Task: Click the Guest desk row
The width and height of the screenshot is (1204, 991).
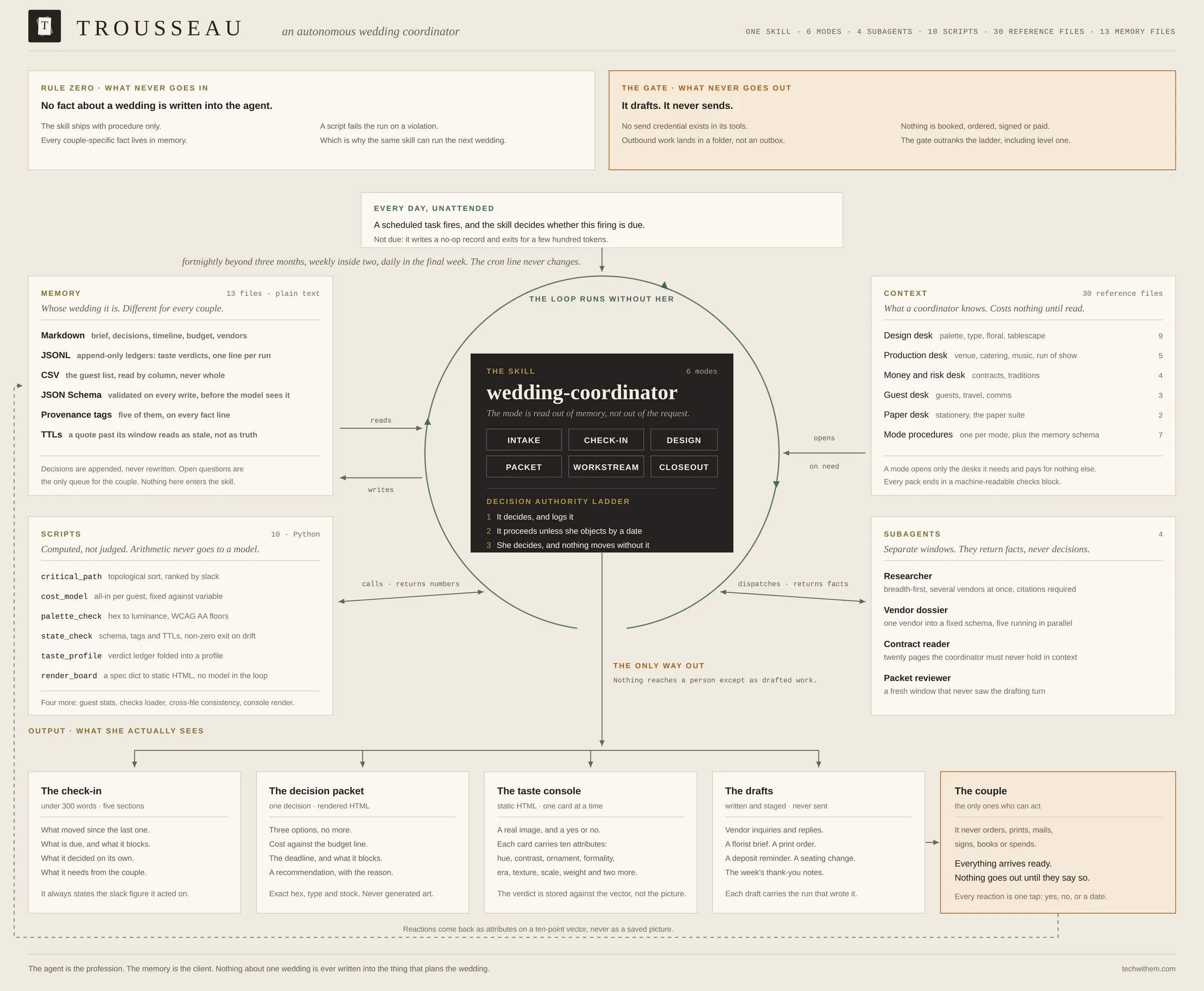Action: [x=1023, y=395]
